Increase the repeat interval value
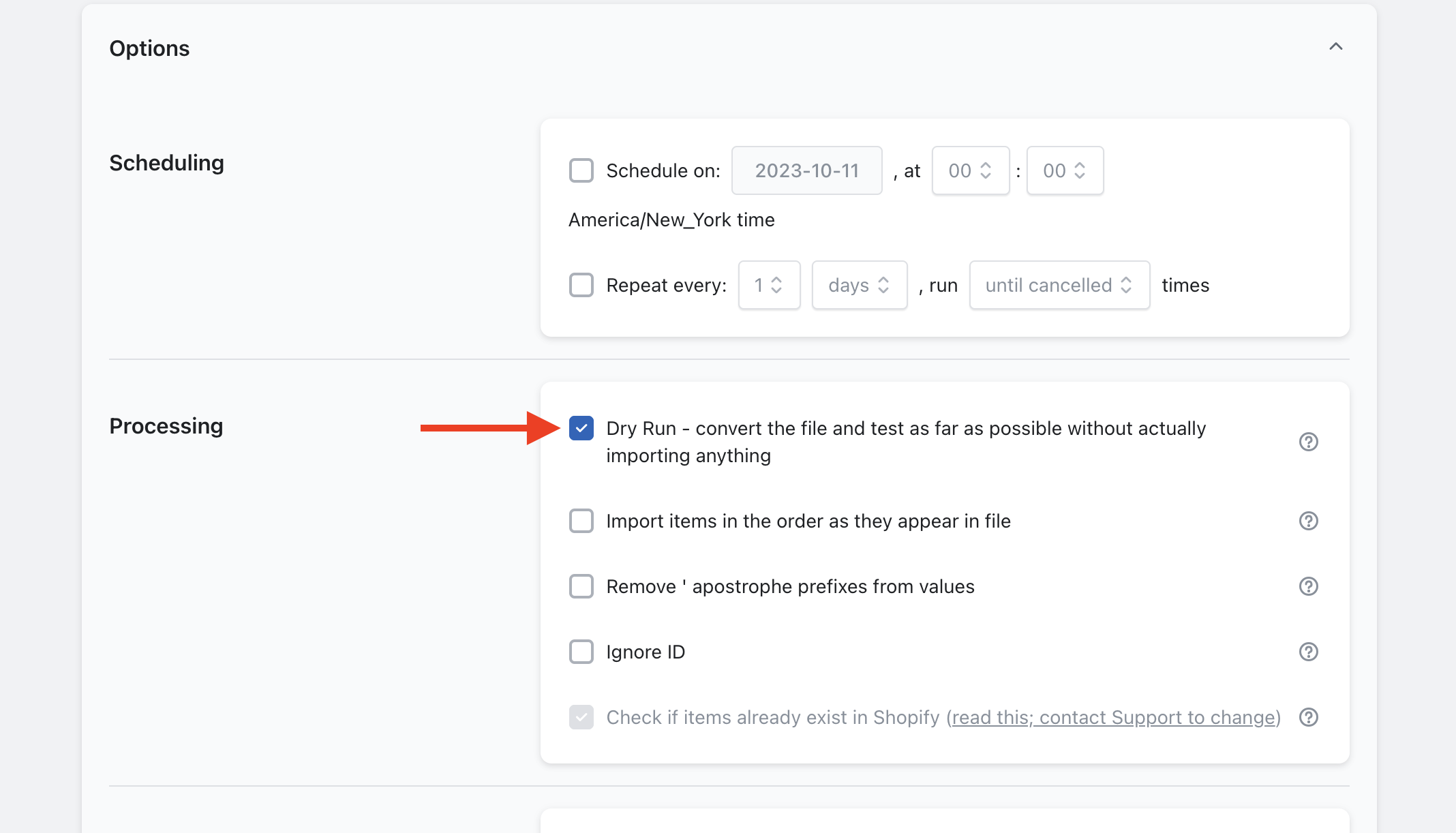The height and width of the screenshot is (833, 1456). (x=778, y=278)
